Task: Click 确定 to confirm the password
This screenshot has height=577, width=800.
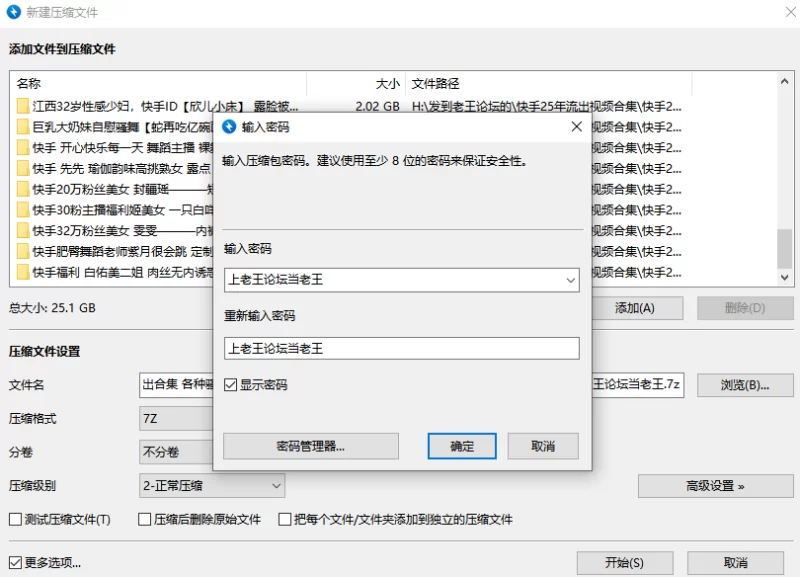Action: [462, 446]
